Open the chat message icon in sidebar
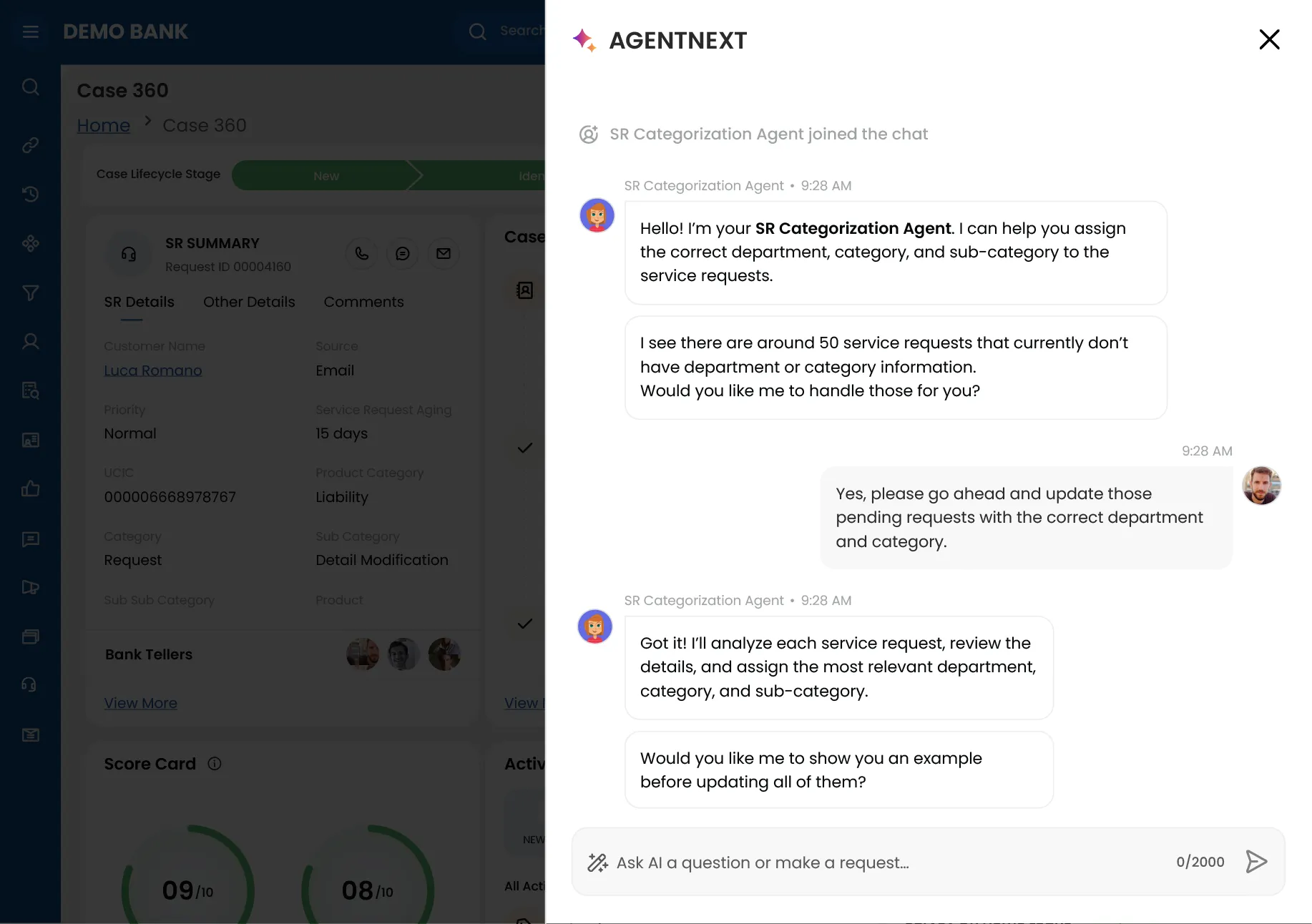The image size is (1312, 924). pyautogui.click(x=30, y=539)
